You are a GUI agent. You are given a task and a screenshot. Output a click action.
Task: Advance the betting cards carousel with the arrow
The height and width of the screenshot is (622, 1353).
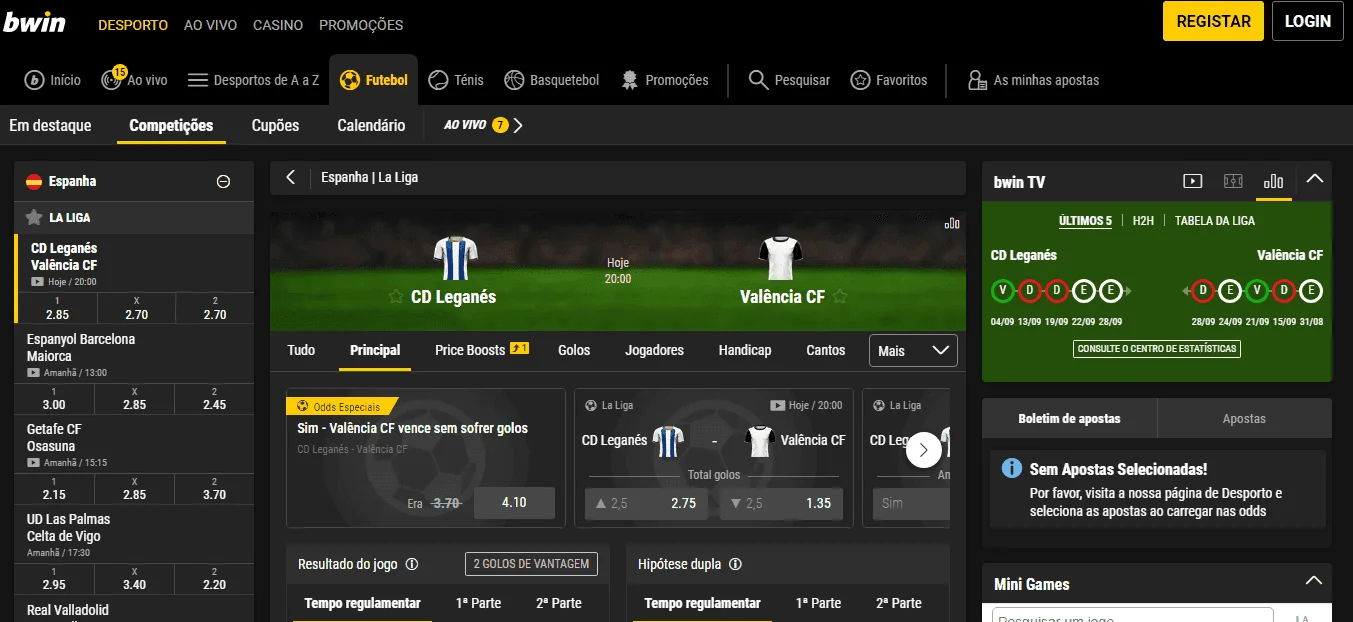tap(923, 450)
